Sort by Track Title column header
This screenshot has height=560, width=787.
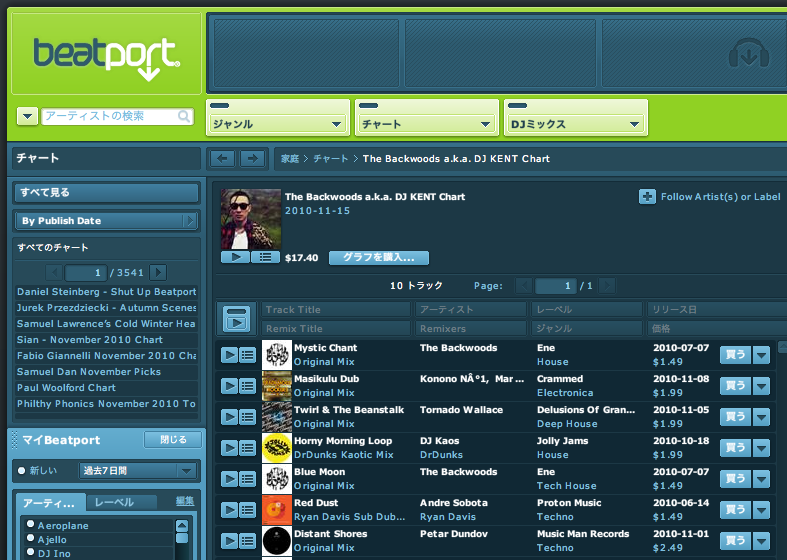[336, 310]
